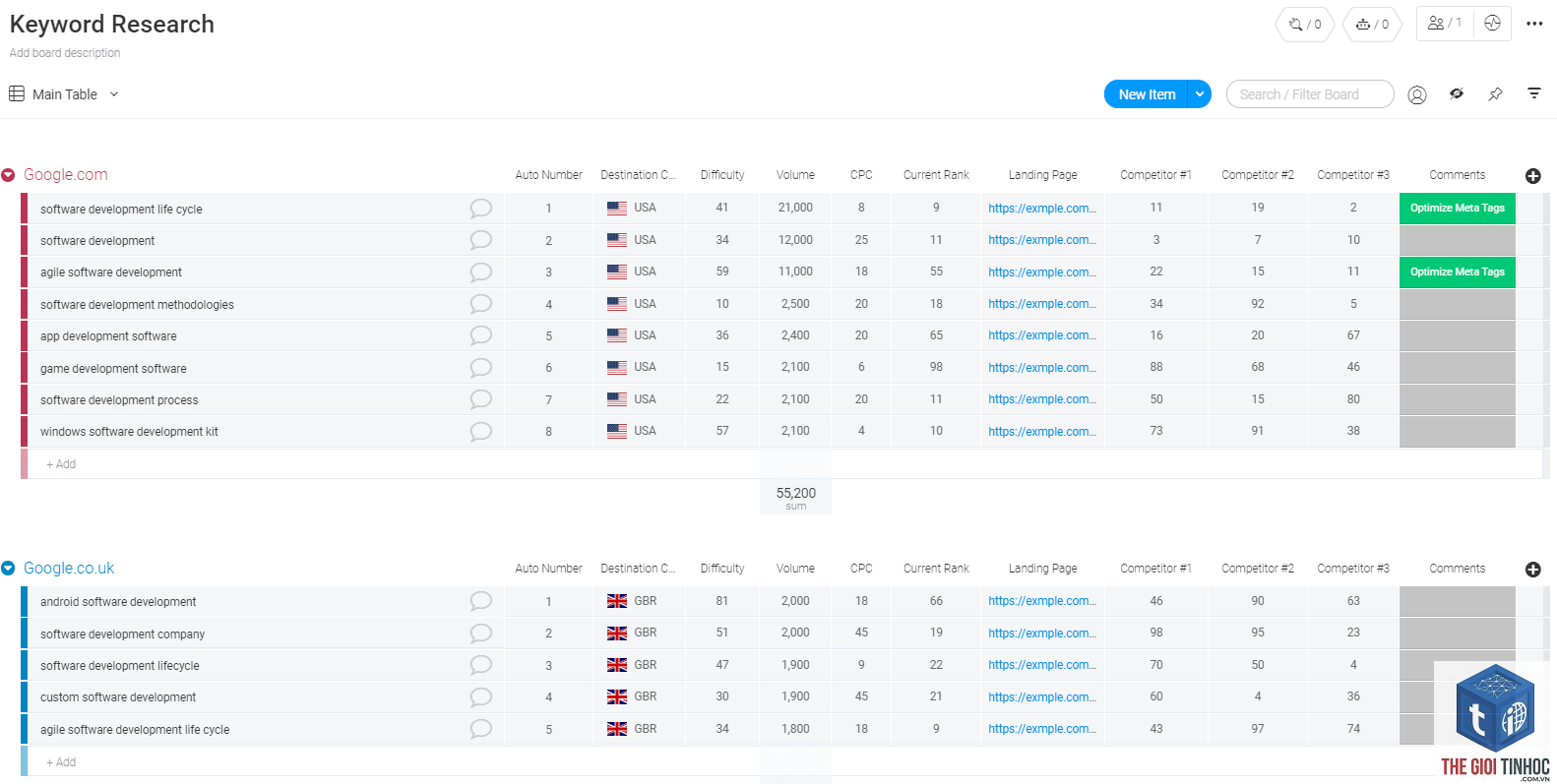Open the Main Table view dropdown

(x=114, y=94)
